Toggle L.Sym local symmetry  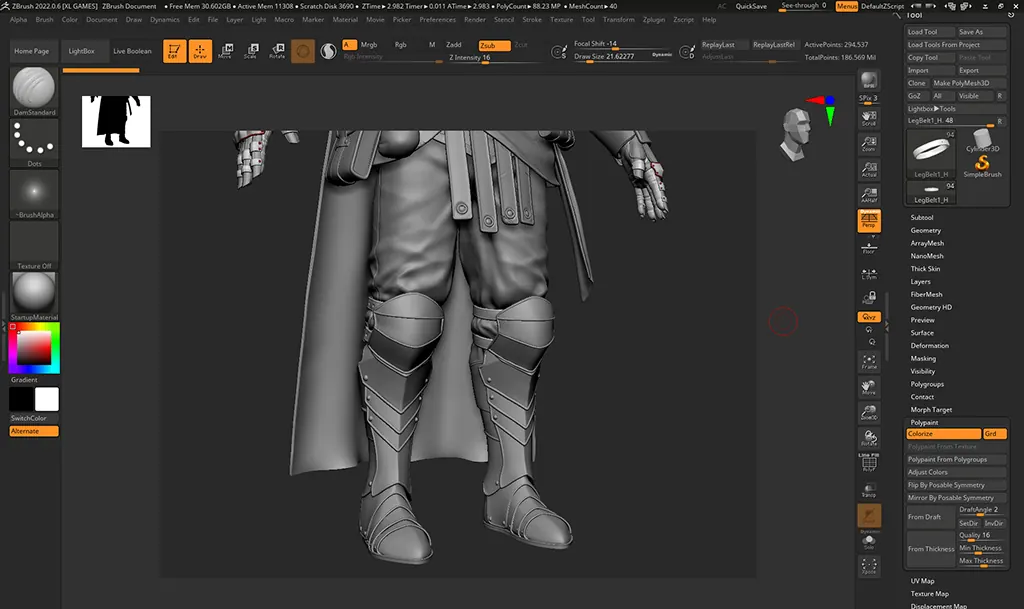(869, 274)
